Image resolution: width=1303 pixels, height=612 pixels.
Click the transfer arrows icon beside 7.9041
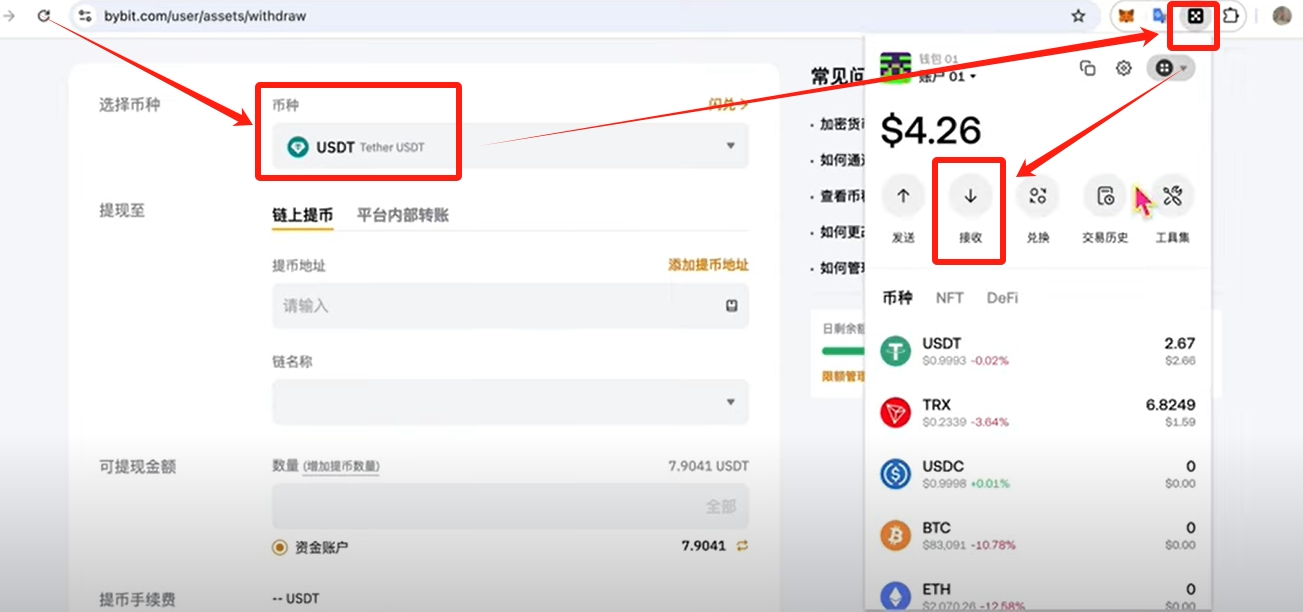point(742,546)
